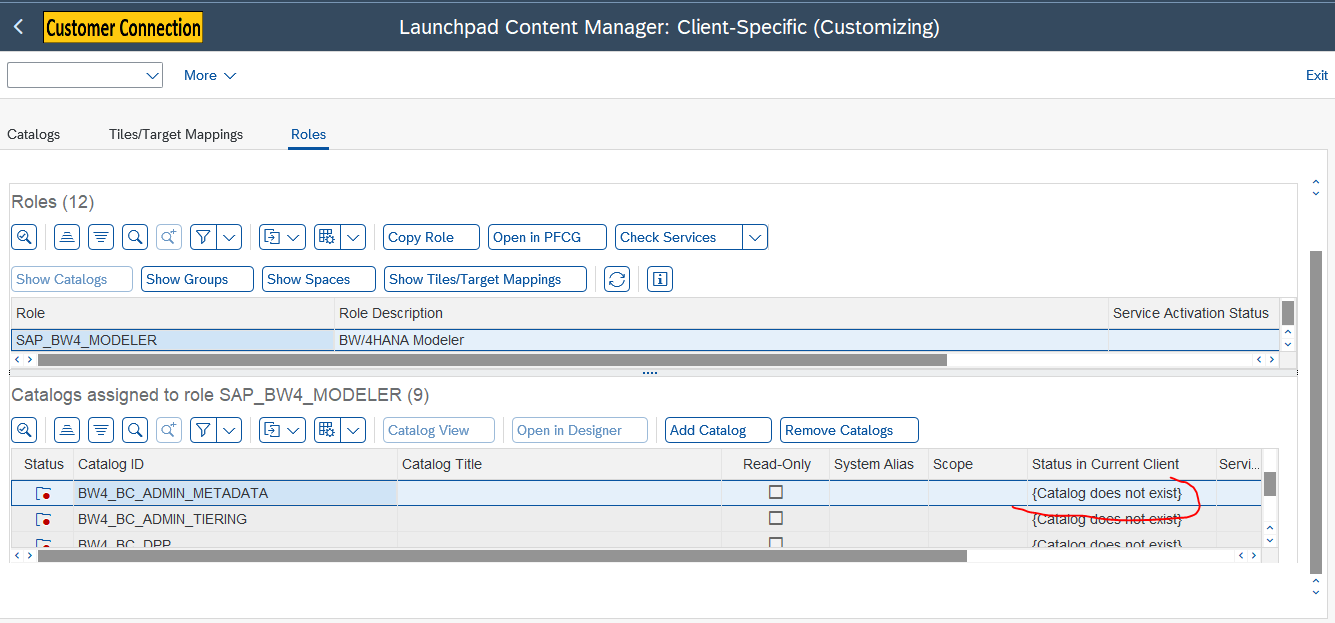1335x623 pixels.
Task: Select the SAP_BW4_MODELER role cell
Action: (173, 340)
